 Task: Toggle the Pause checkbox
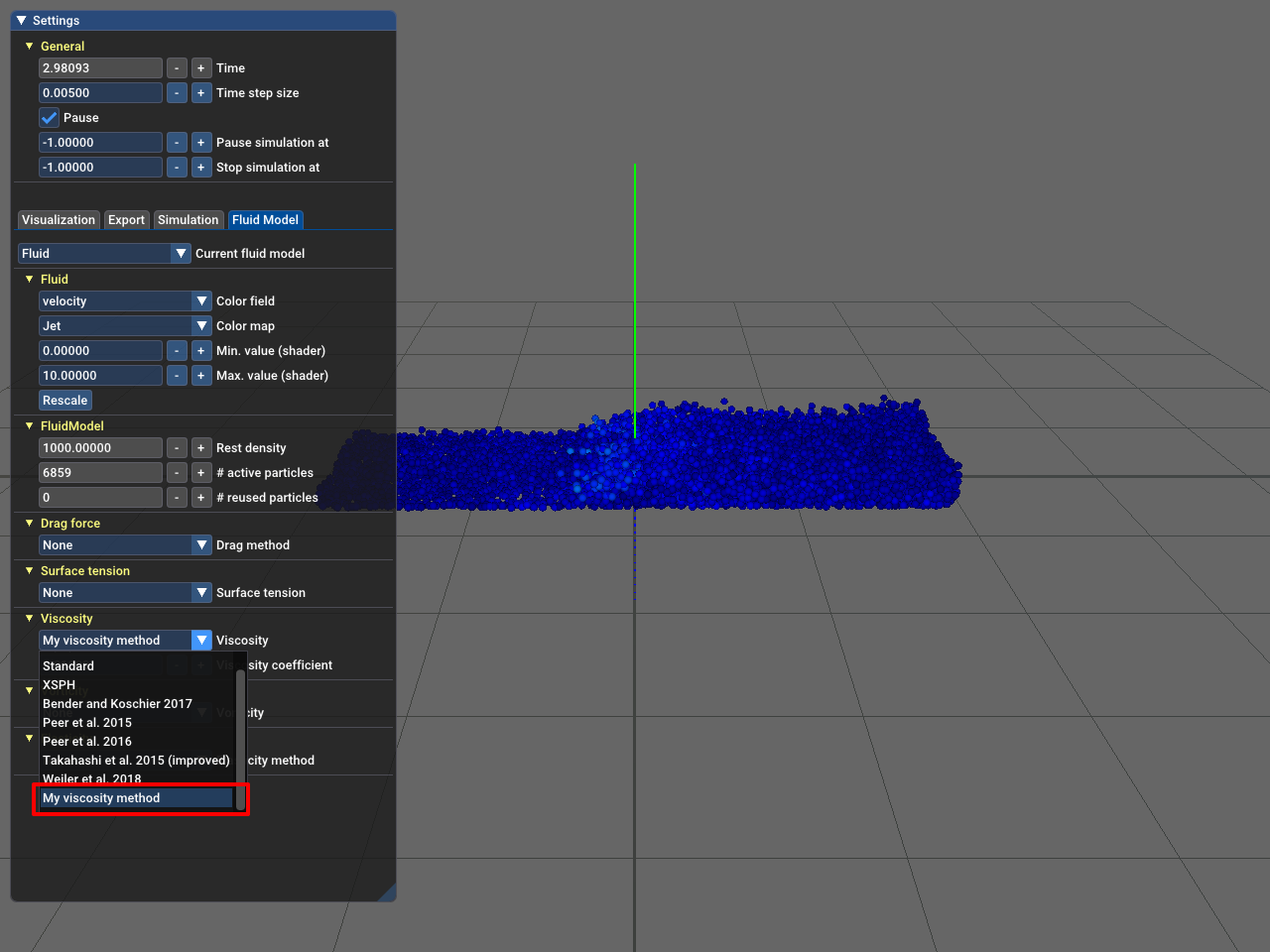(x=49, y=118)
